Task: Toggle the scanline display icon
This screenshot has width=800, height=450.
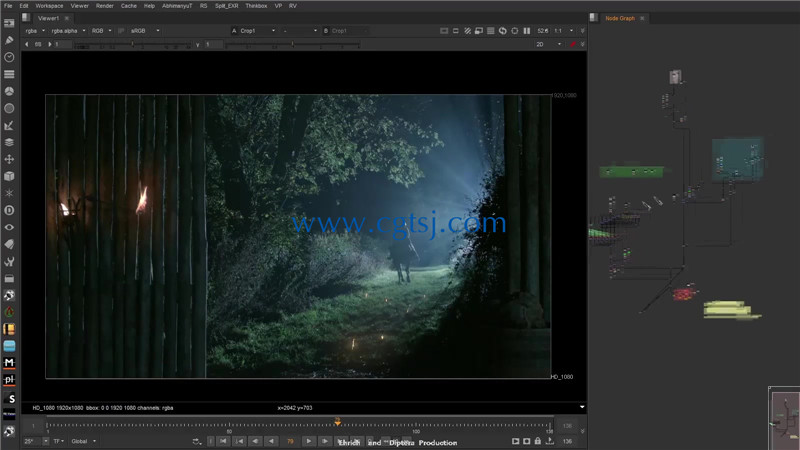Action: pos(491,31)
